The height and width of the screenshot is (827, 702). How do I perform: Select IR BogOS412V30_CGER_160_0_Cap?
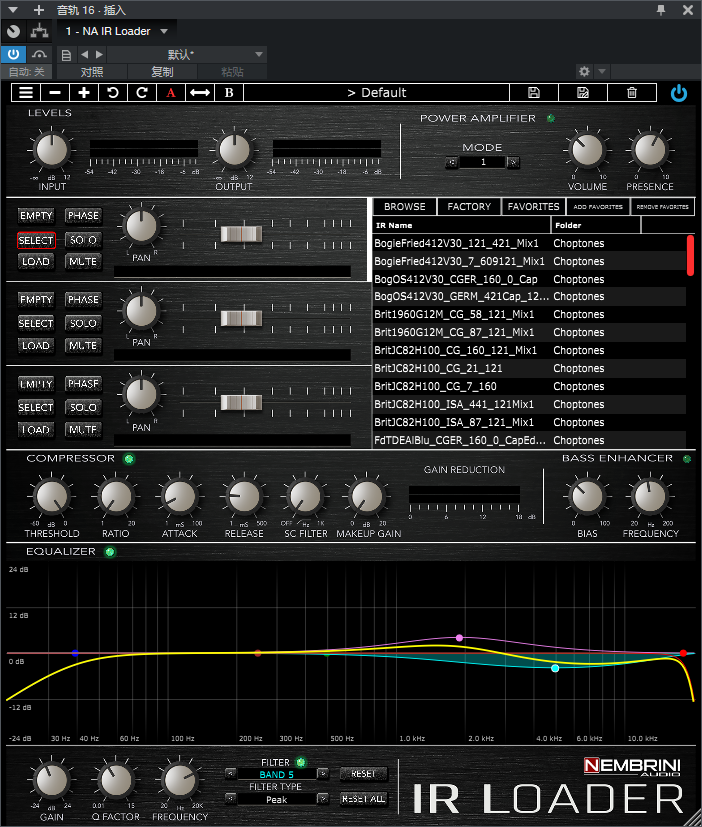click(x=529, y=279)
